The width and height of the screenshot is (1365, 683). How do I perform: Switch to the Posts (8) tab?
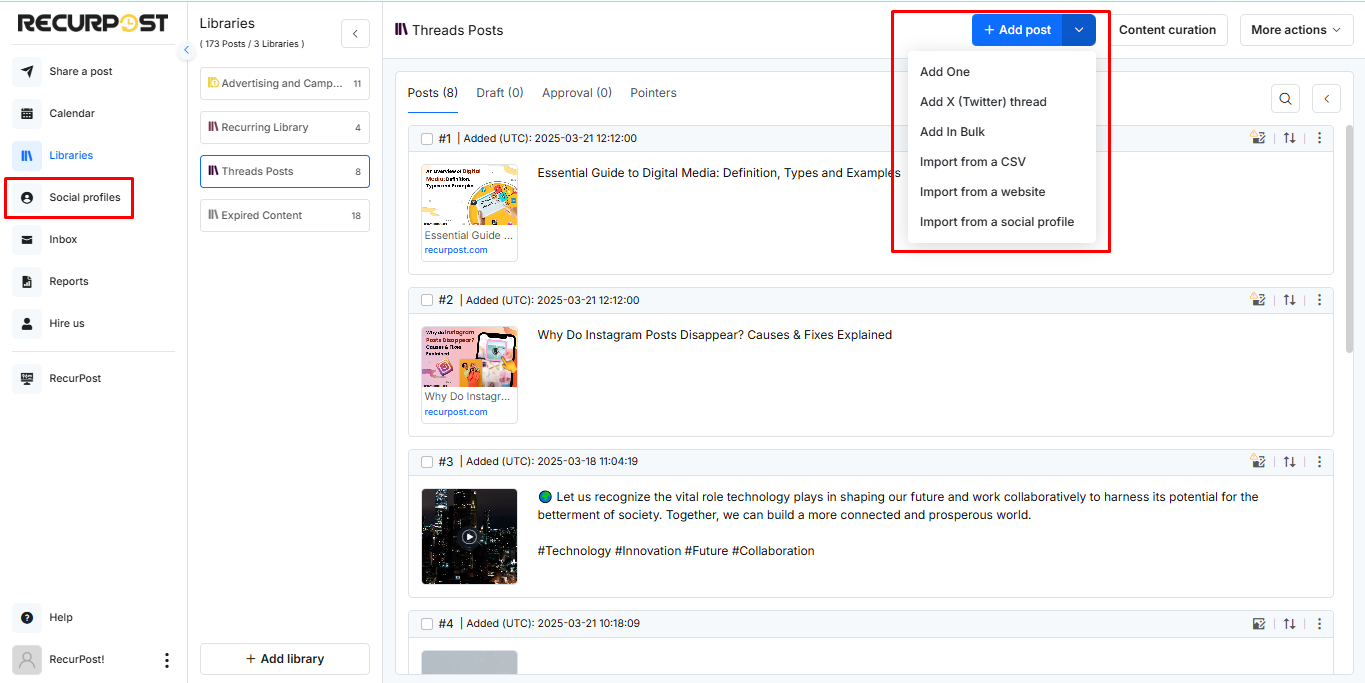pos(433,93)
